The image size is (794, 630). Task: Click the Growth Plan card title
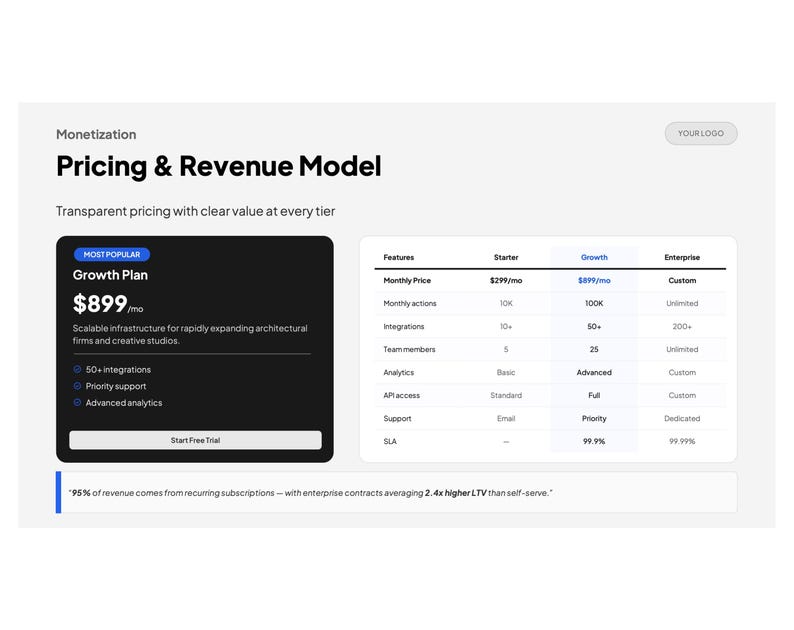[x=110, y=275]
